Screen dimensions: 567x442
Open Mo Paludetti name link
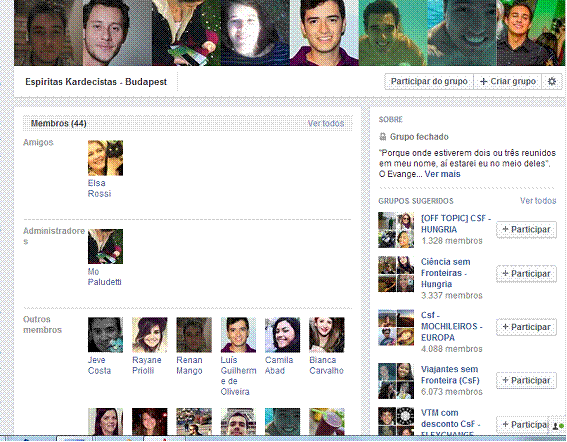[105, 277]
